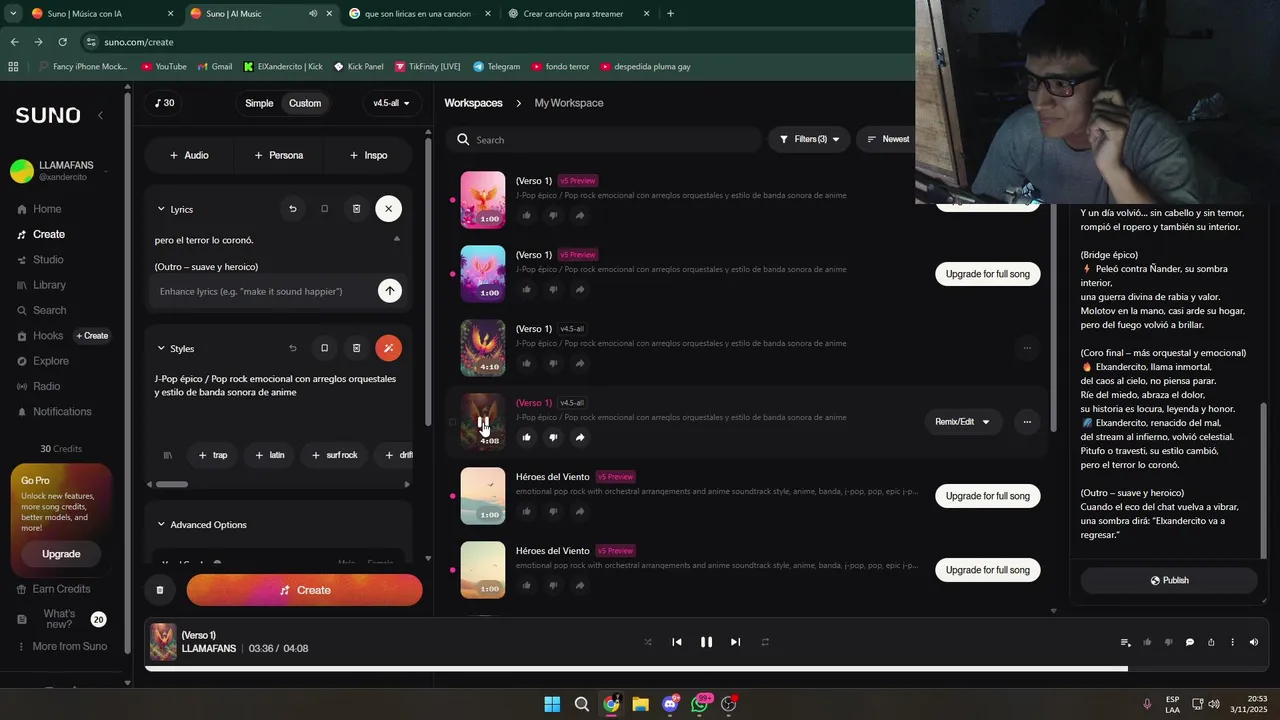Open the Home page in the sidebar
Screen dimensions: 1280x720
pyautogui.click(x=47, y=209)
